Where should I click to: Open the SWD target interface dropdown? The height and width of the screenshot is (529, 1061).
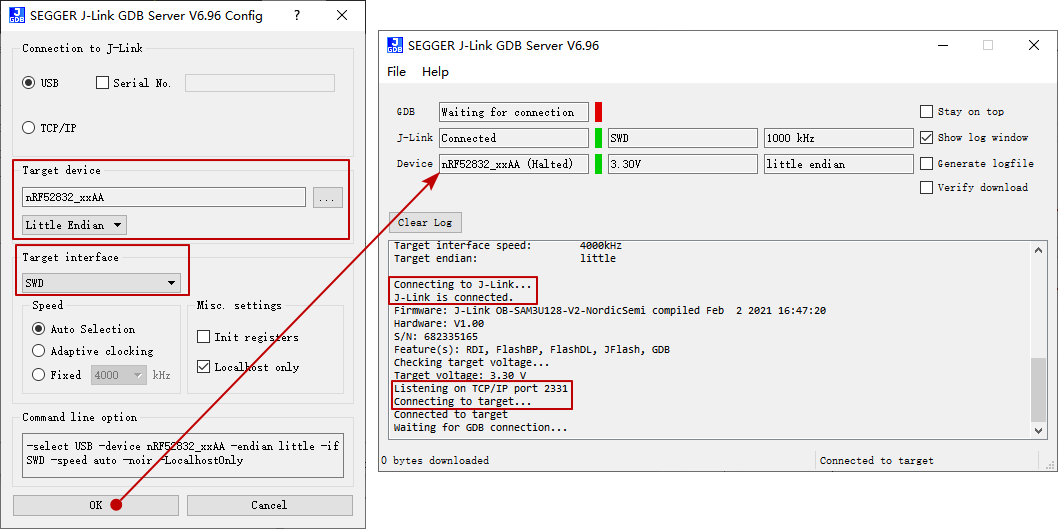click(101, 283)
